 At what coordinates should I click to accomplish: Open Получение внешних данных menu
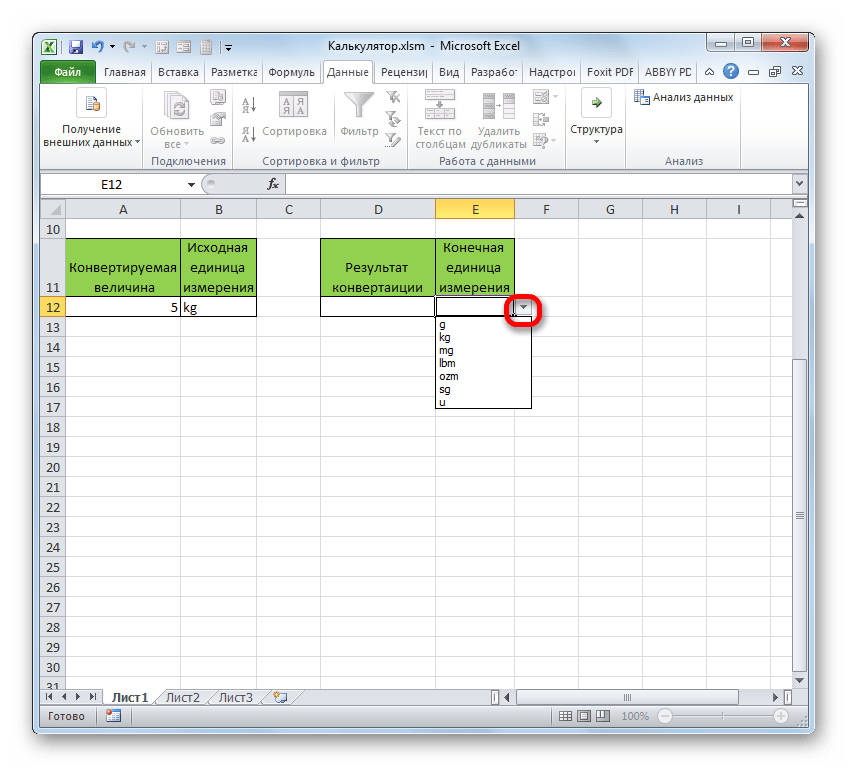tap(91, 118)
